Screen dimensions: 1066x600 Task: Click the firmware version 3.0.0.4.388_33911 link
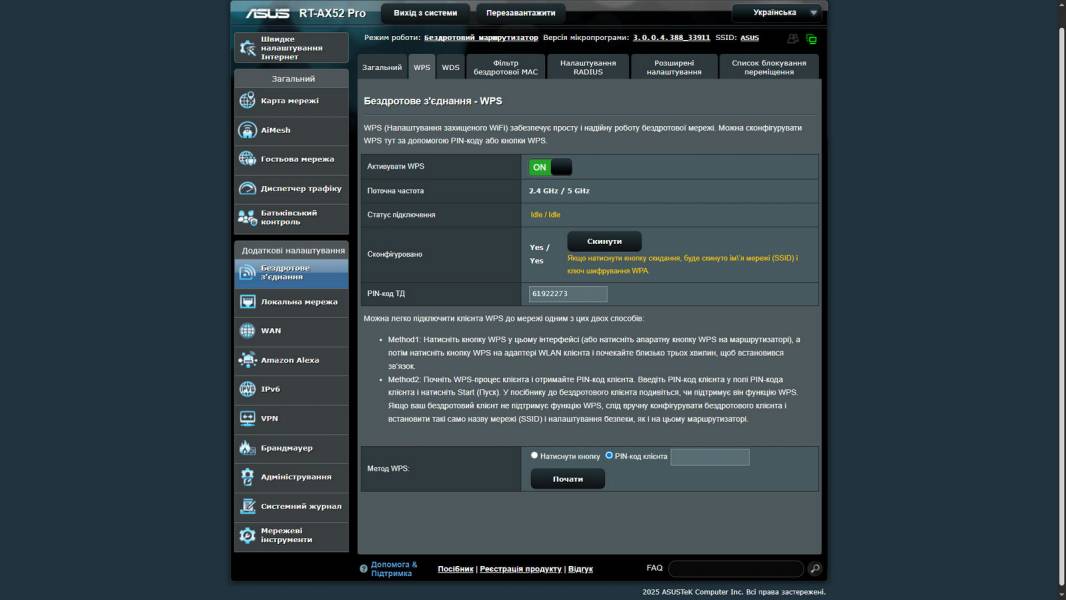click(671, 37)
